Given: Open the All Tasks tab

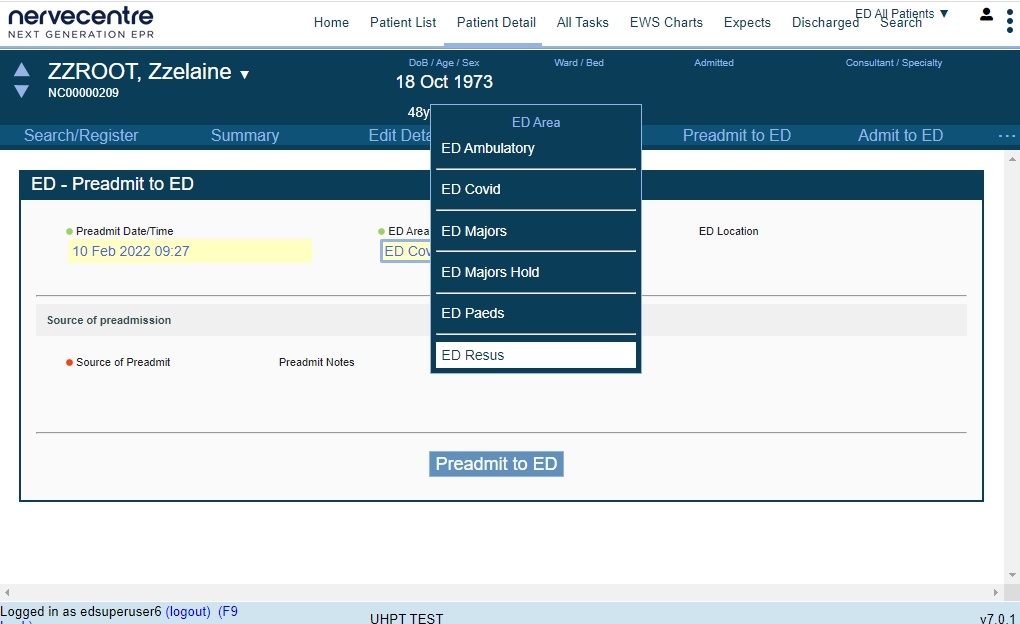Looking at the screenshot, I should click(x=582, y=22).
